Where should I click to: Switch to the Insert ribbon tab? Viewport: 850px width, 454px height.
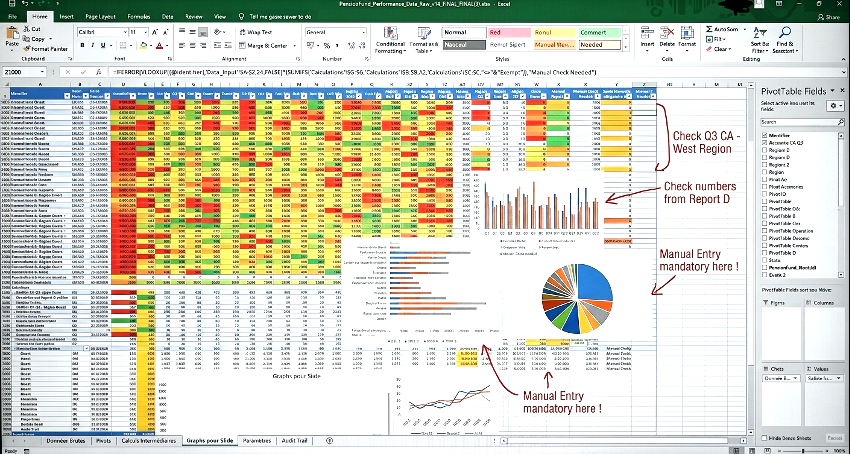click(66, 17)
